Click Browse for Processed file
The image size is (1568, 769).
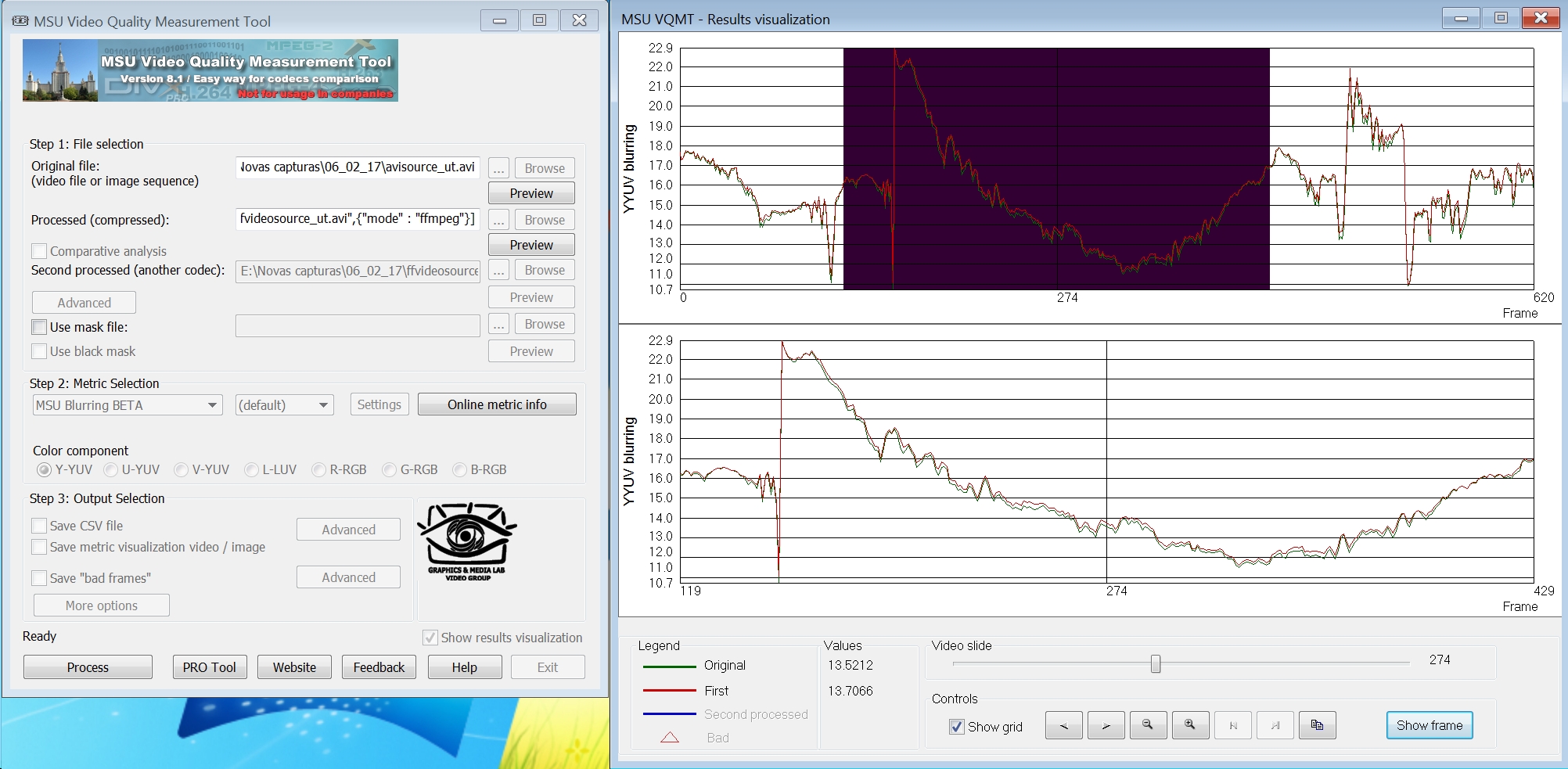545,220
